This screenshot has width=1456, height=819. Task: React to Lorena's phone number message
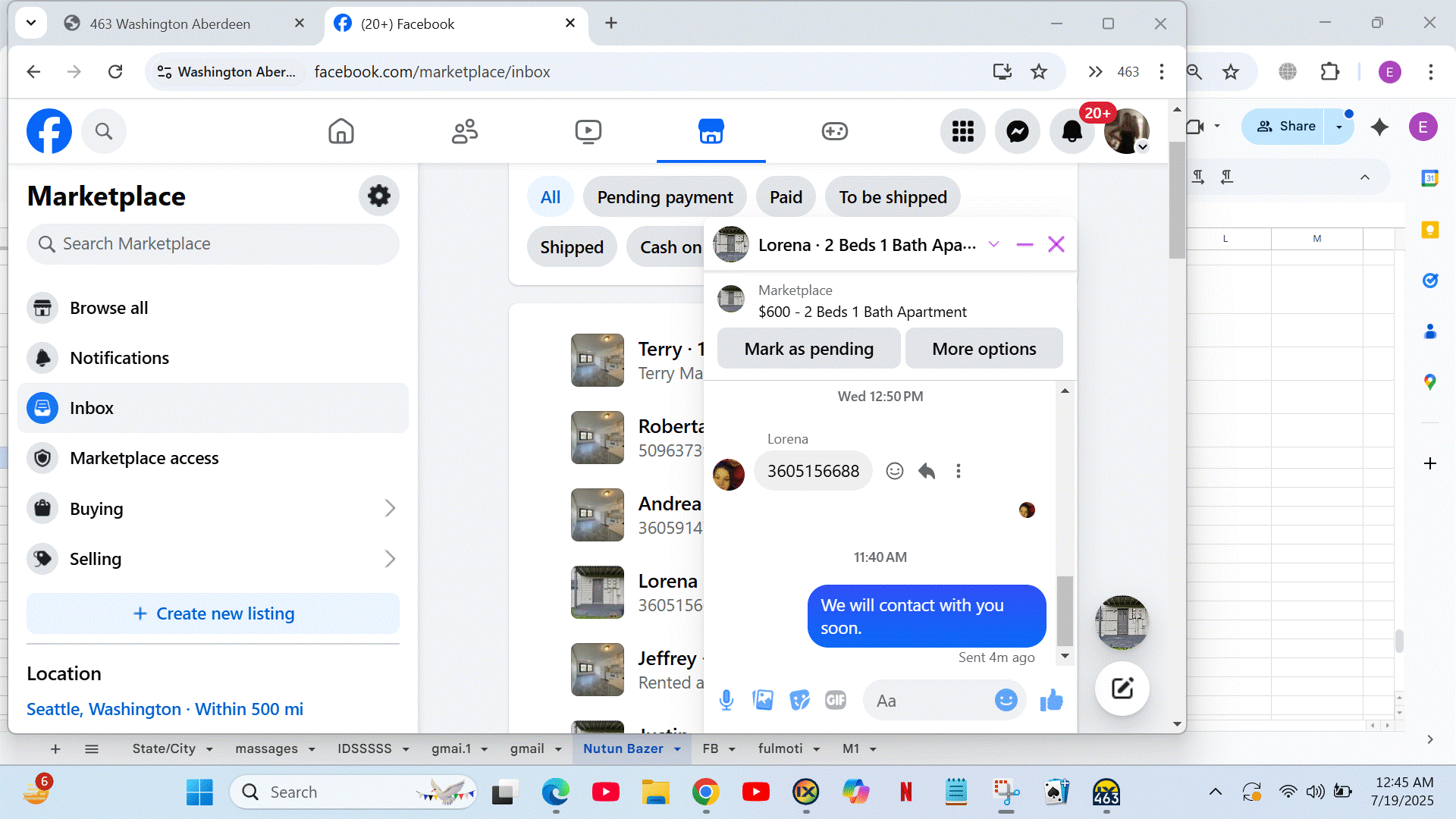click(895, 471)
